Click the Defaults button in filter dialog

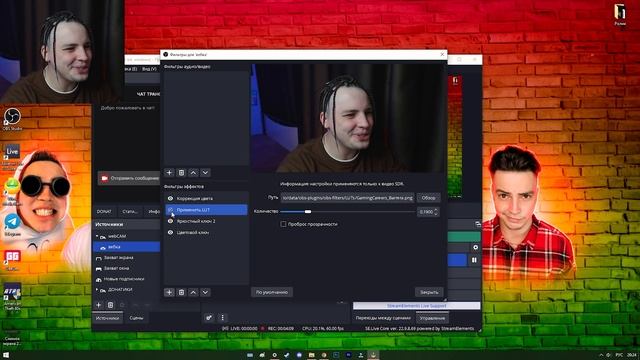272,292
